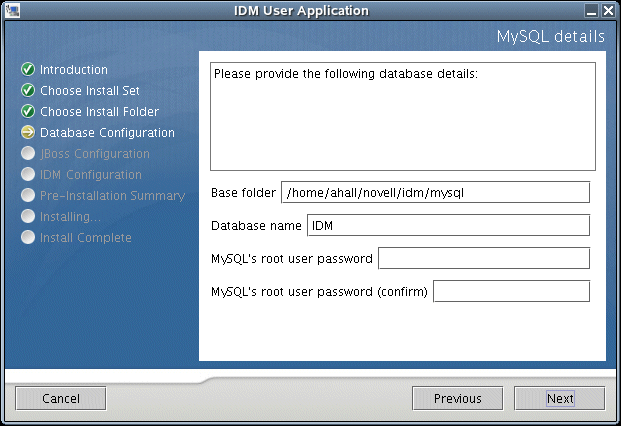Minimize the IDM User Application window
This screenshot has width=621, height=426.
pos(593,11)
